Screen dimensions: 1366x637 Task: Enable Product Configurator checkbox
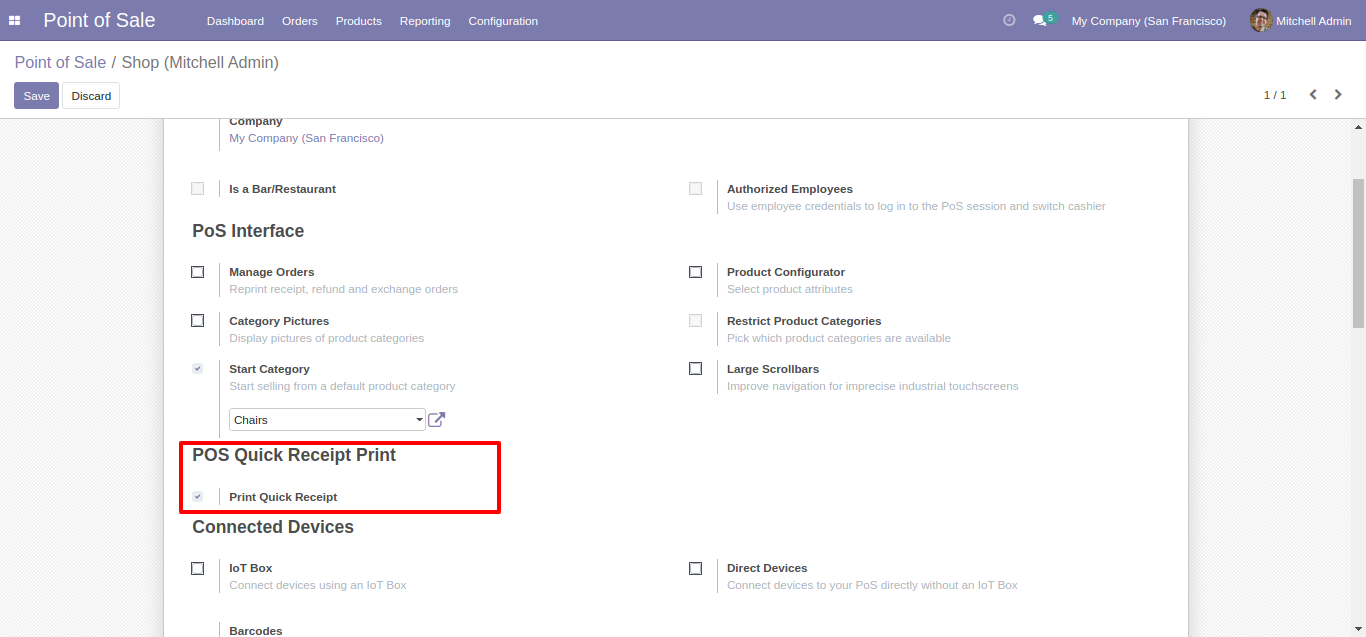click(696, 272)
